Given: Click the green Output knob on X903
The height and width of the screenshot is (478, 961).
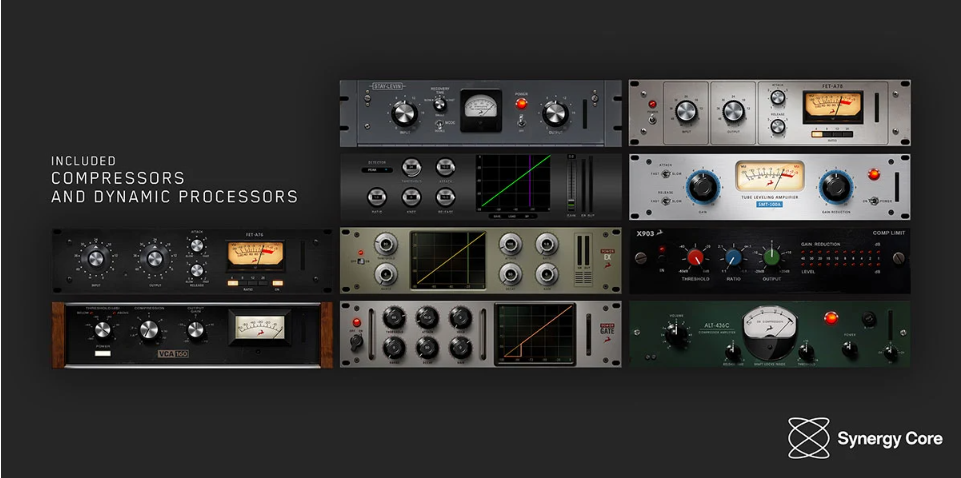Looking at the screenshot, I should 772,258.
